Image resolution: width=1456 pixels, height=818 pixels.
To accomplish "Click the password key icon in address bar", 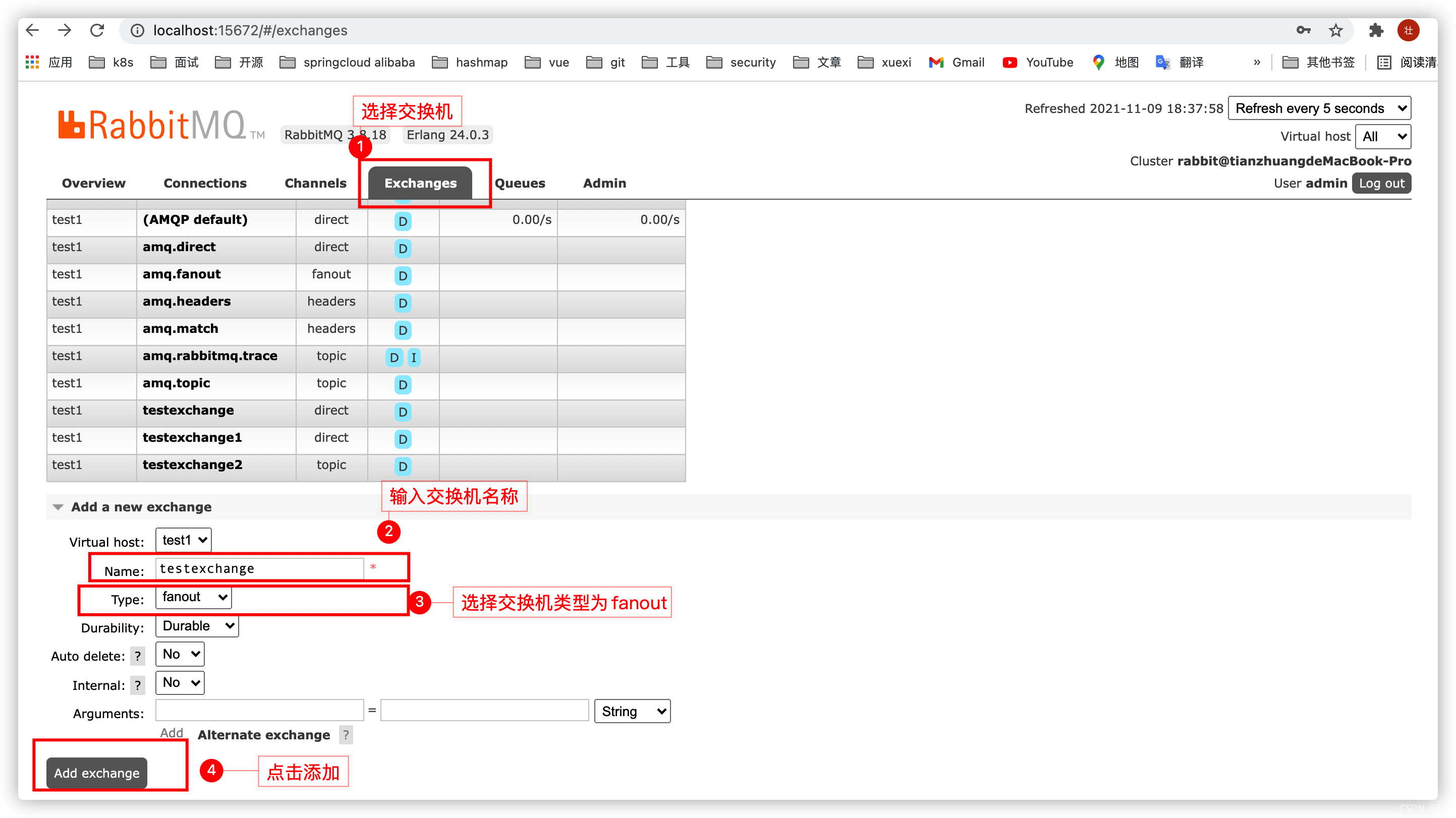I will click(1303, 30).
